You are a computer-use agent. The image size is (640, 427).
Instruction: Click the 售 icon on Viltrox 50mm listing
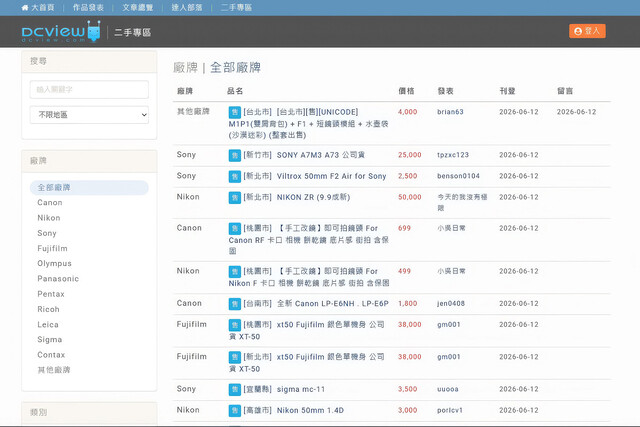(x=235, y=176)
